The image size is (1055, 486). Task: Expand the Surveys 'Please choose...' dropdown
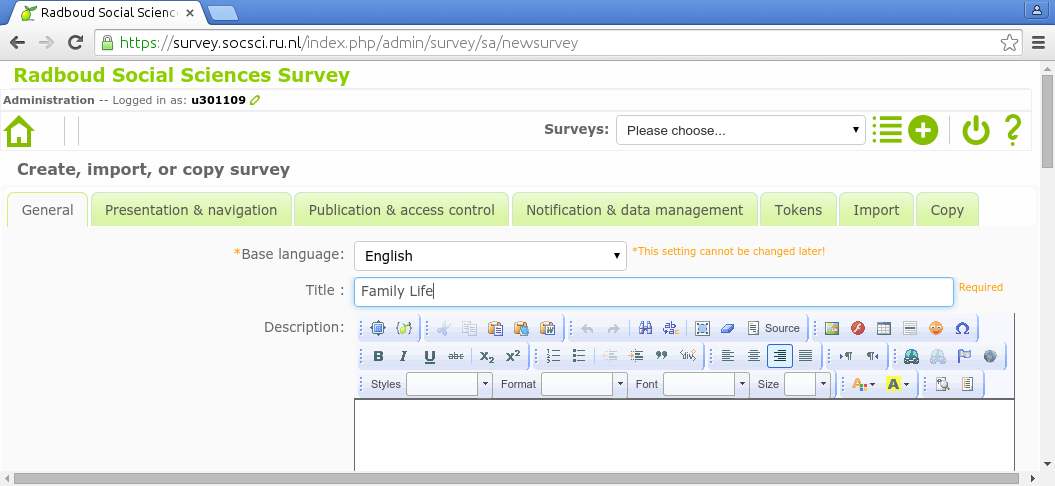[740, 130]
